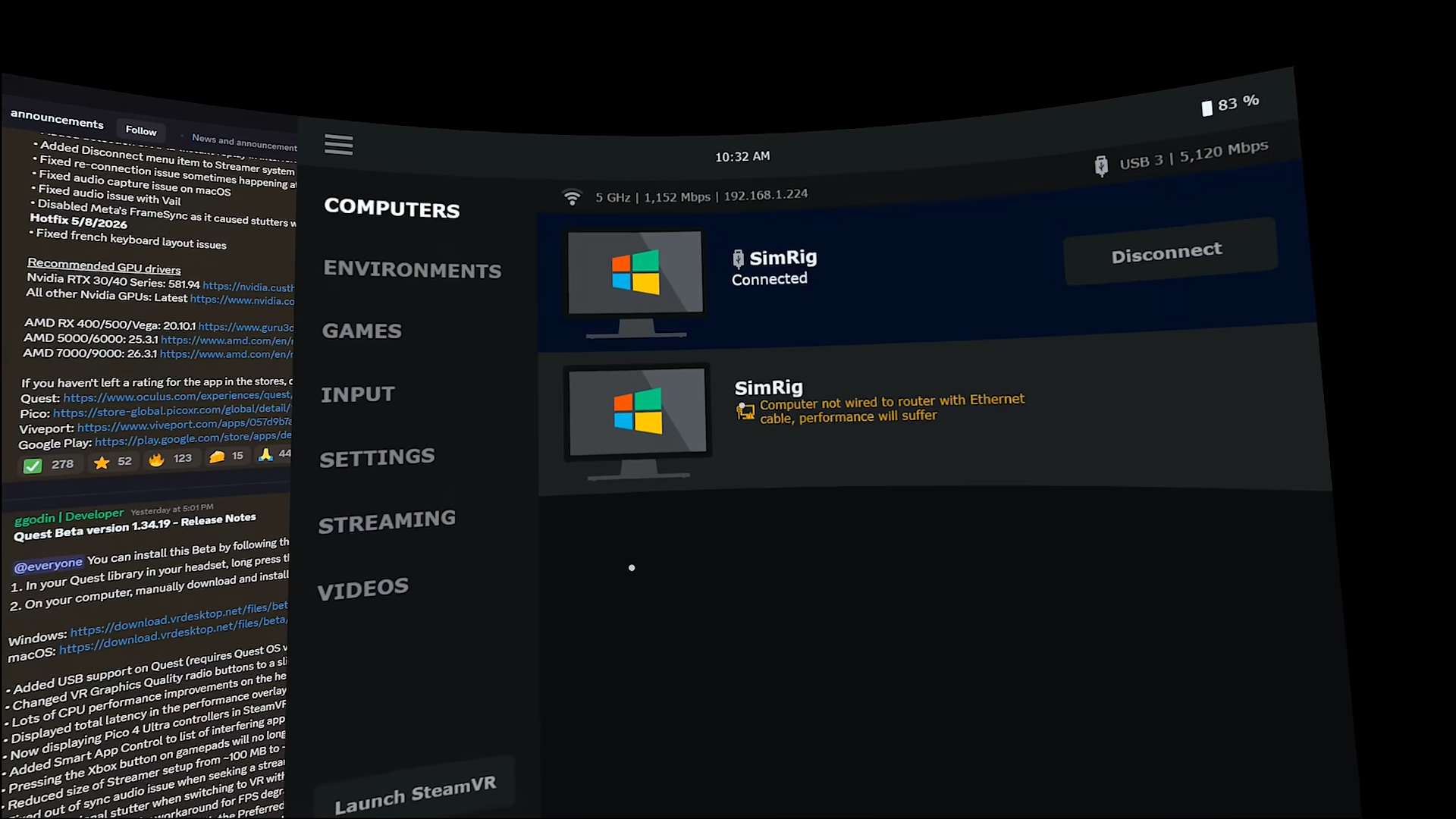The height and width of the screenshot is (819, 1456).
Task: Click the Recommended GPU drivers heading
Action: (x=104, y=265)
